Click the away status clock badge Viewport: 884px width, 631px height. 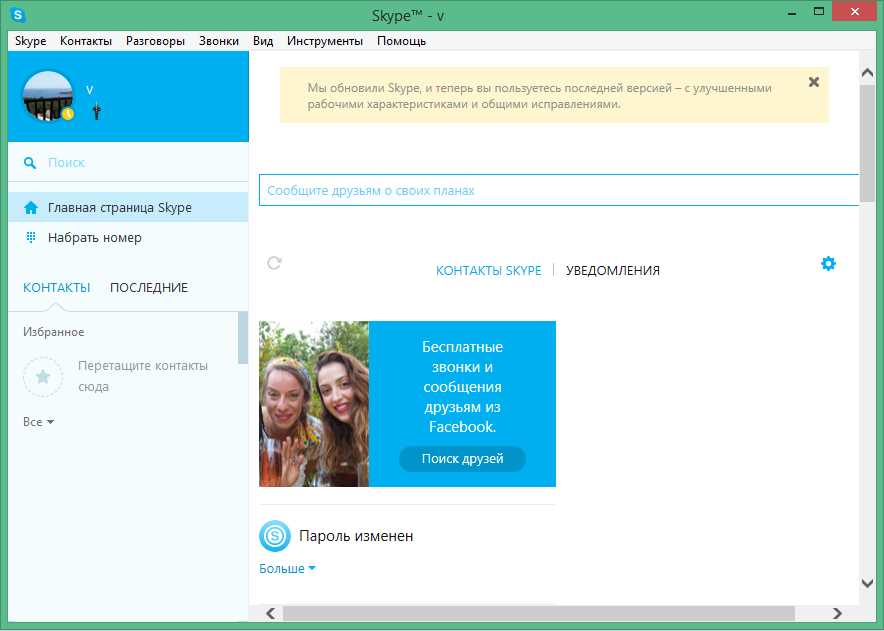[68, 113]
